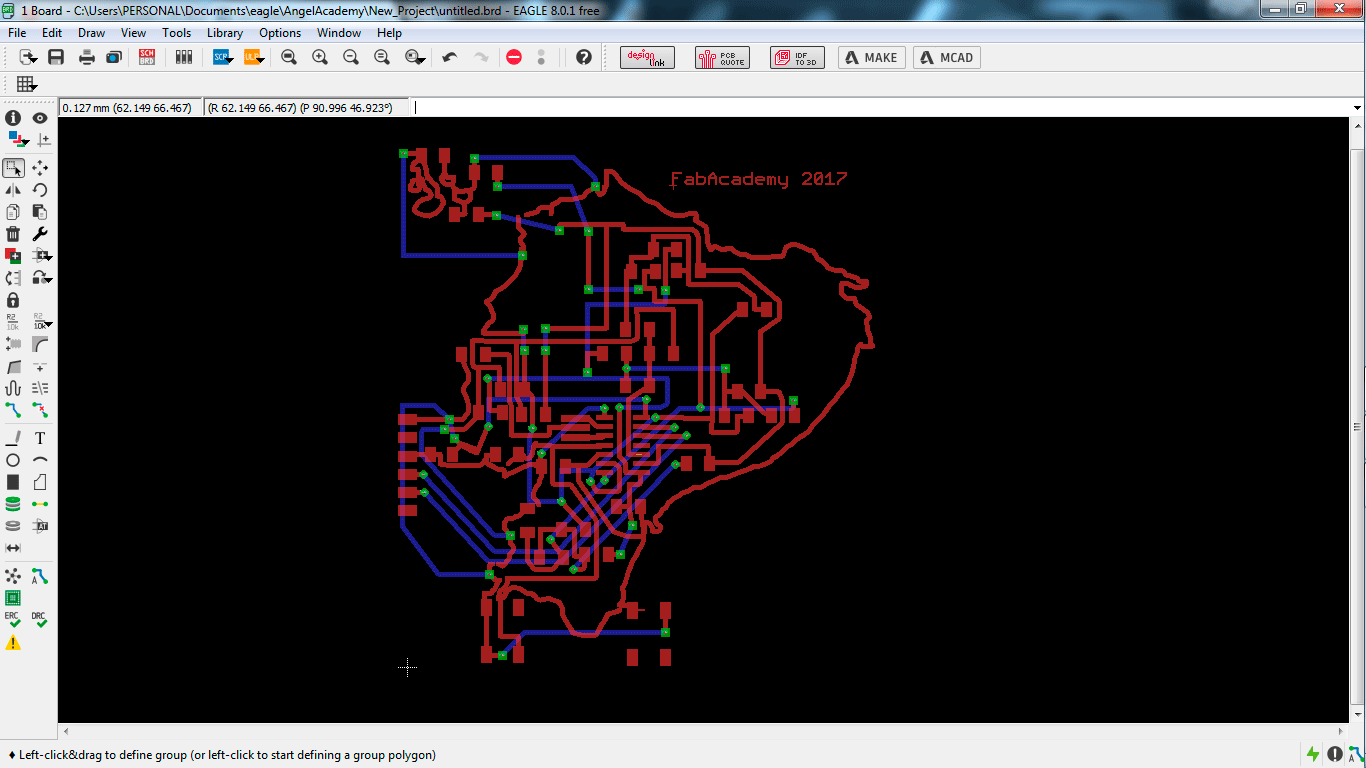Click the Via tool
The height and width of the screenshot is (768, 1366).
pyautogui.click(x=13, y=504)
